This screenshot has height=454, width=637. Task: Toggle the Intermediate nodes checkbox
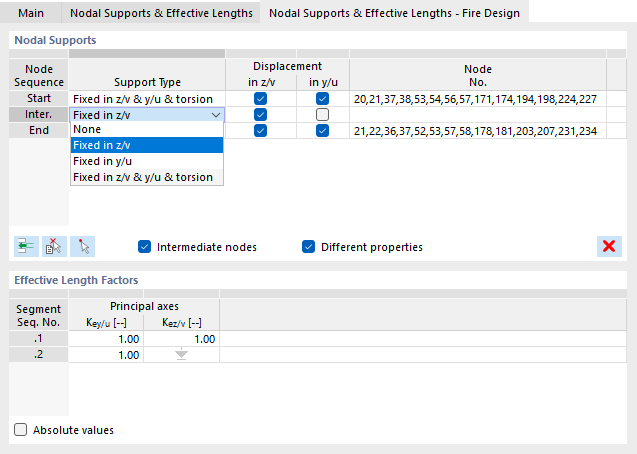[x=145, y=247]
